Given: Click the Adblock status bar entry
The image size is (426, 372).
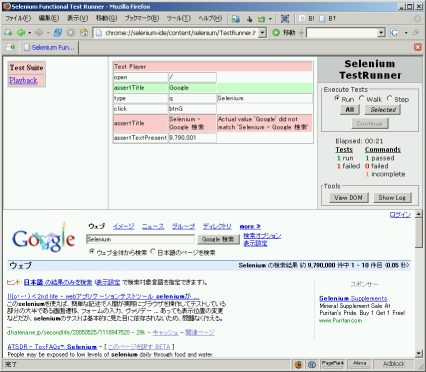Looking at the screenshot, I should coord(394,364).
